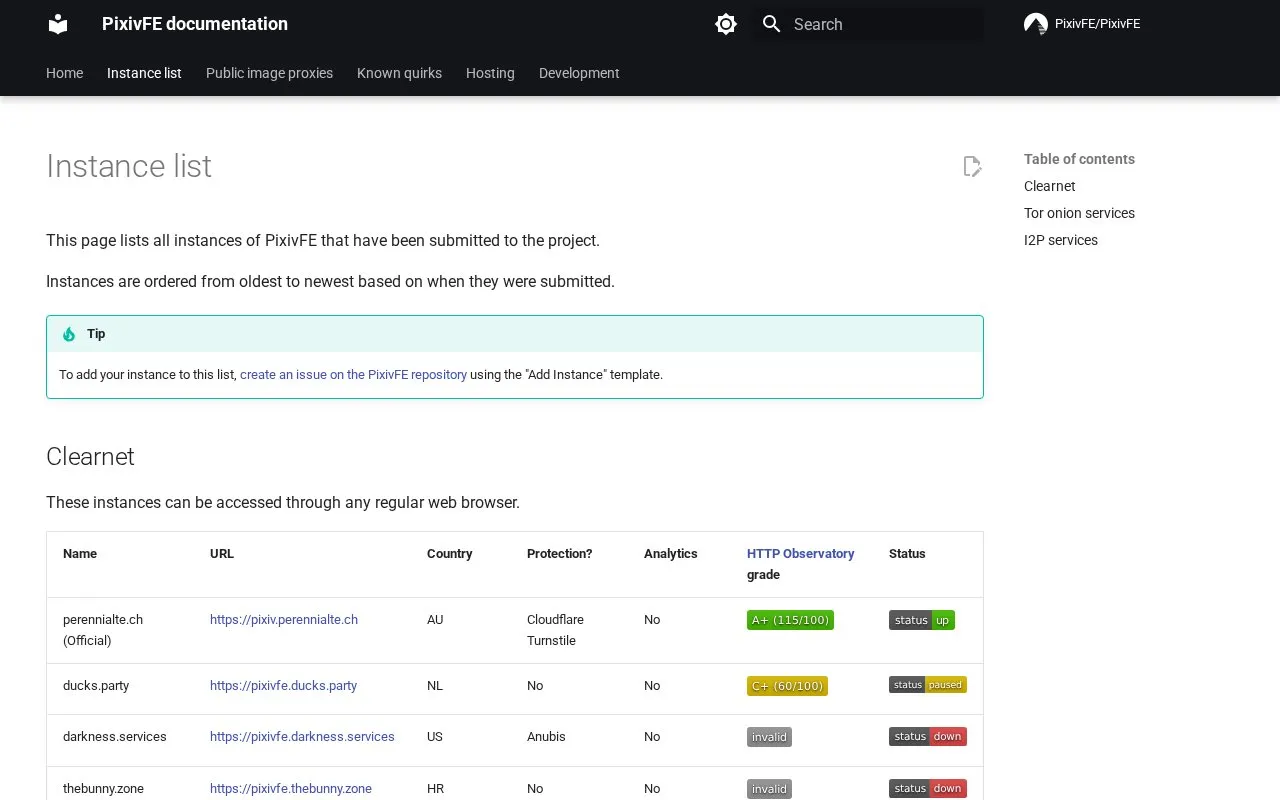
Task: Open create an issue on PixivFE repository link
Action: [x=353, y=375]
